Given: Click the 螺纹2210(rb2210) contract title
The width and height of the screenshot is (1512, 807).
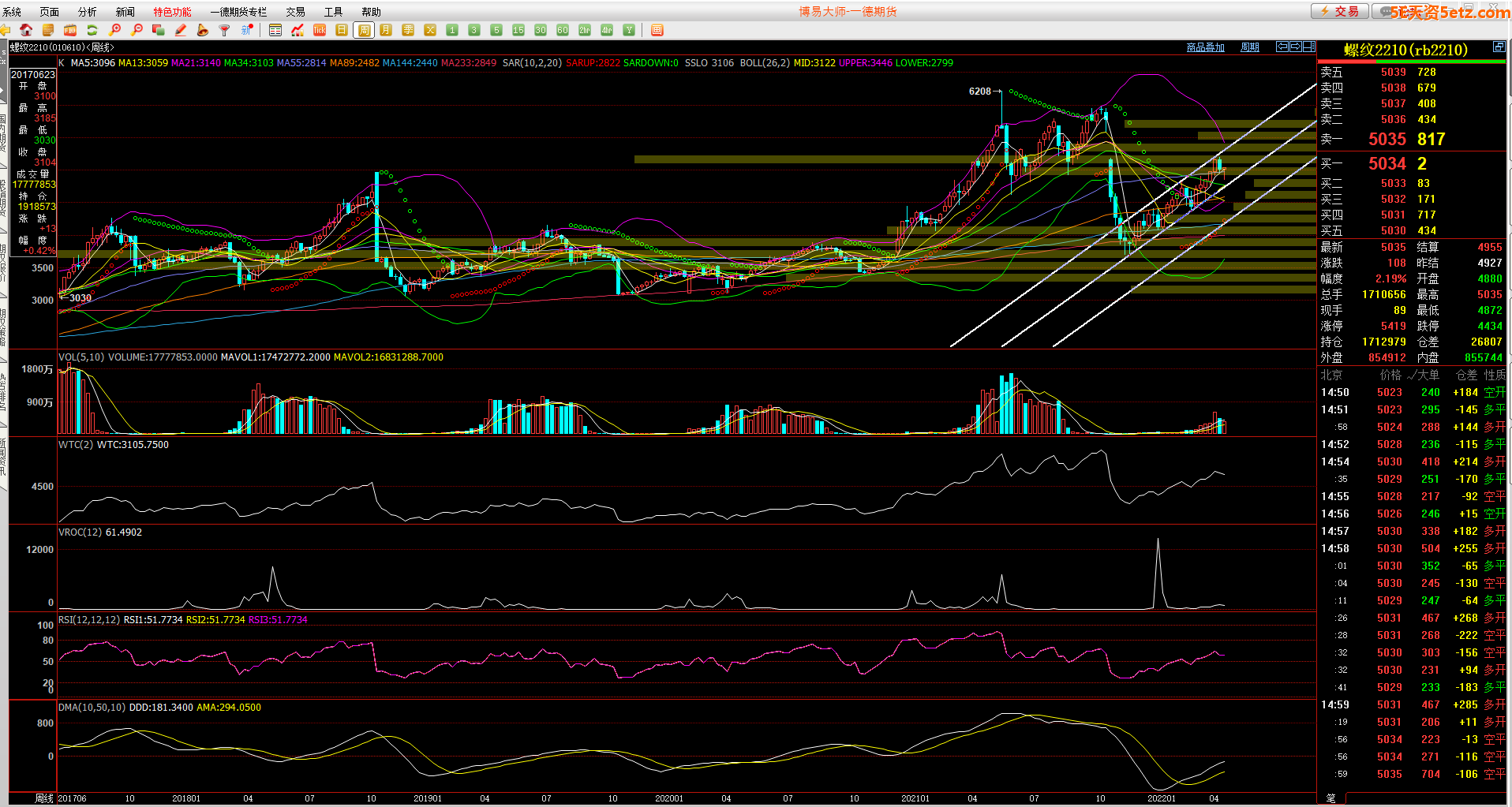Looking at the screenshot, I should point(1406,50).
